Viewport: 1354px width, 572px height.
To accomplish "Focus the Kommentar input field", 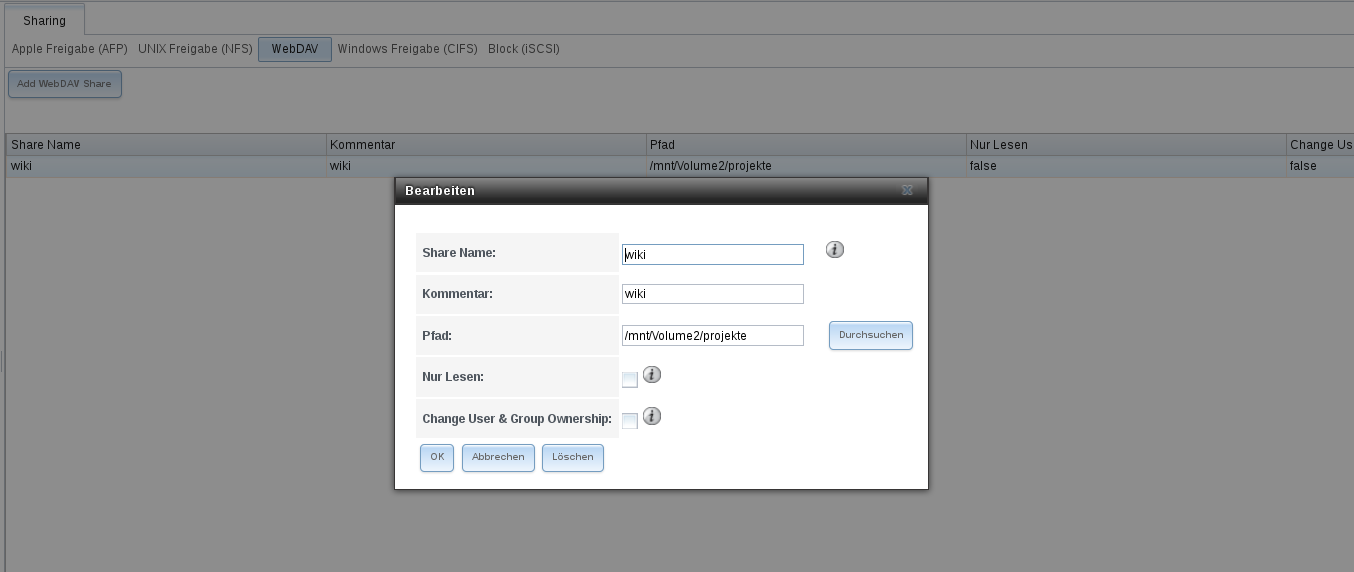I will coord(713,294).
